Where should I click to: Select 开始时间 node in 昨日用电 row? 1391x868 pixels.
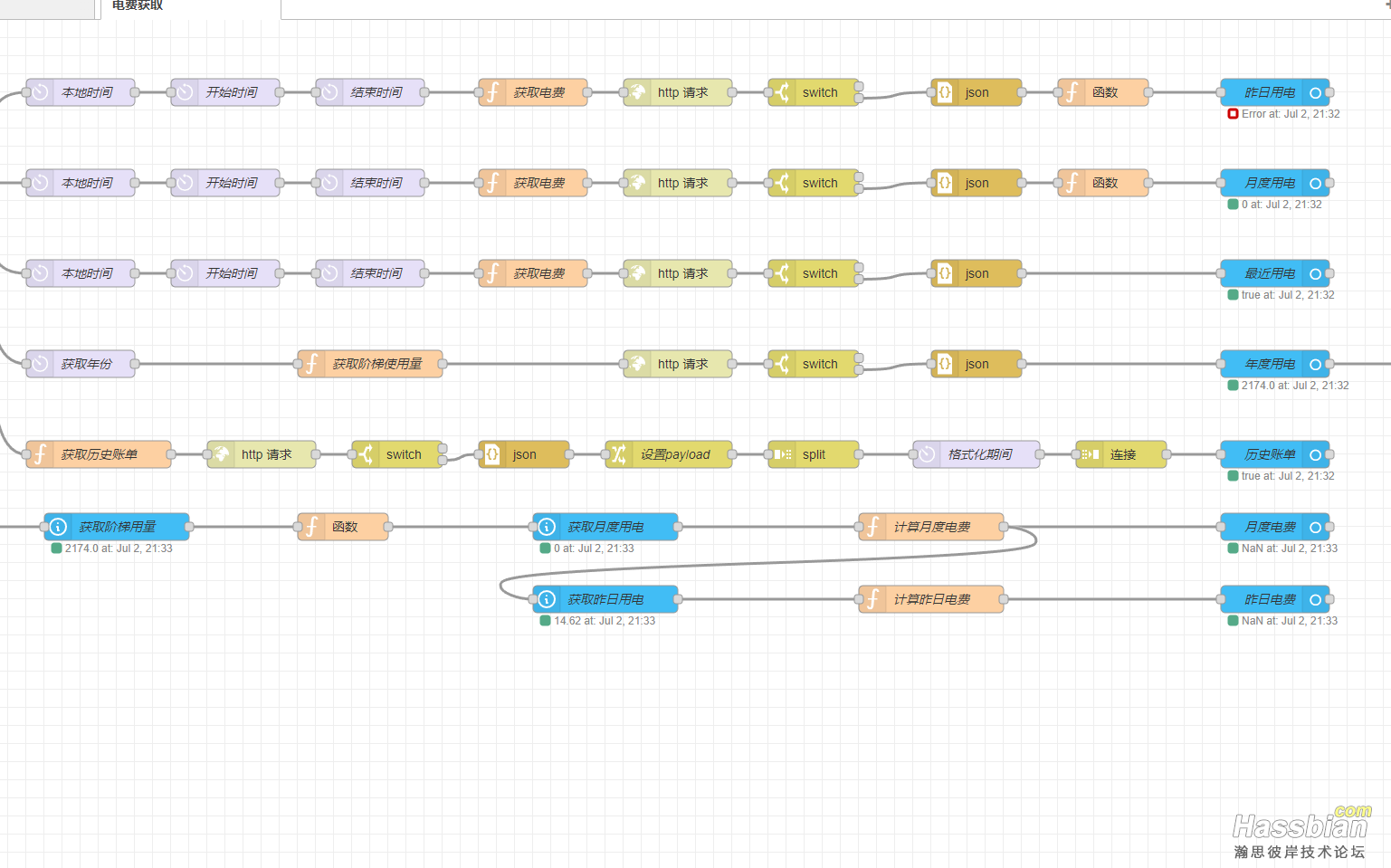(225, 92)
